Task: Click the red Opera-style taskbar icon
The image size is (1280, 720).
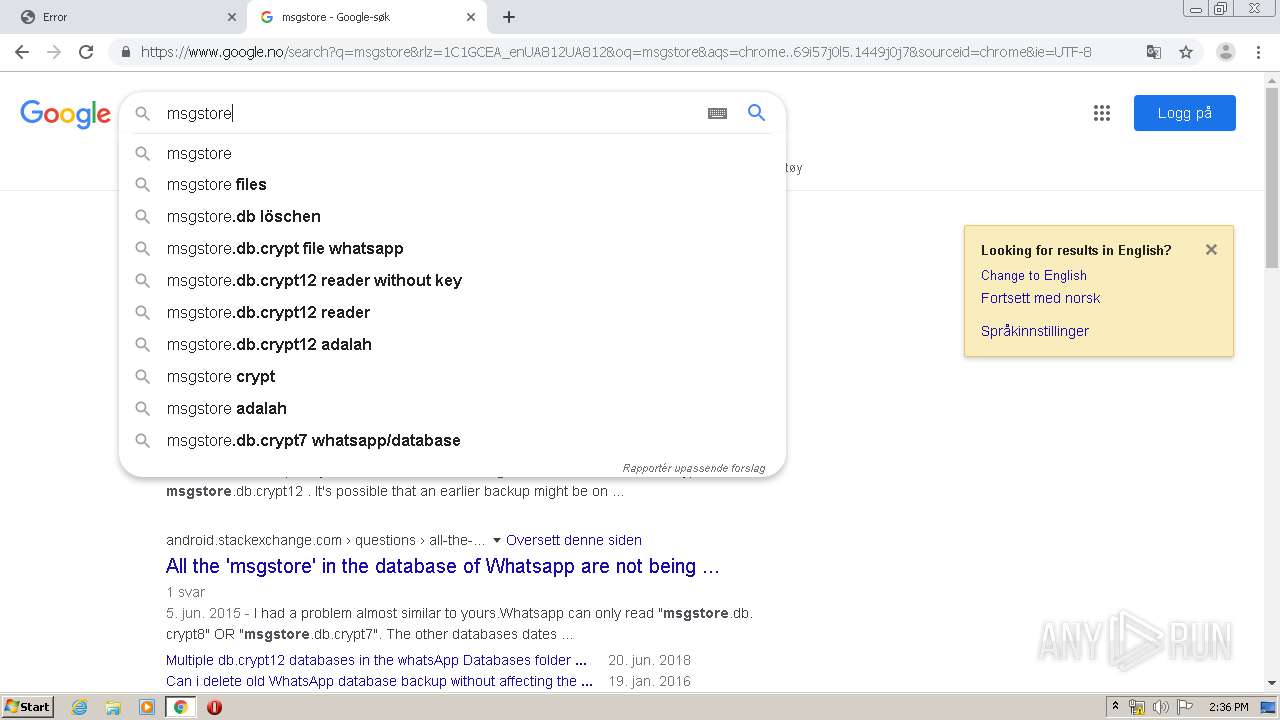Action: coord(214,707)
